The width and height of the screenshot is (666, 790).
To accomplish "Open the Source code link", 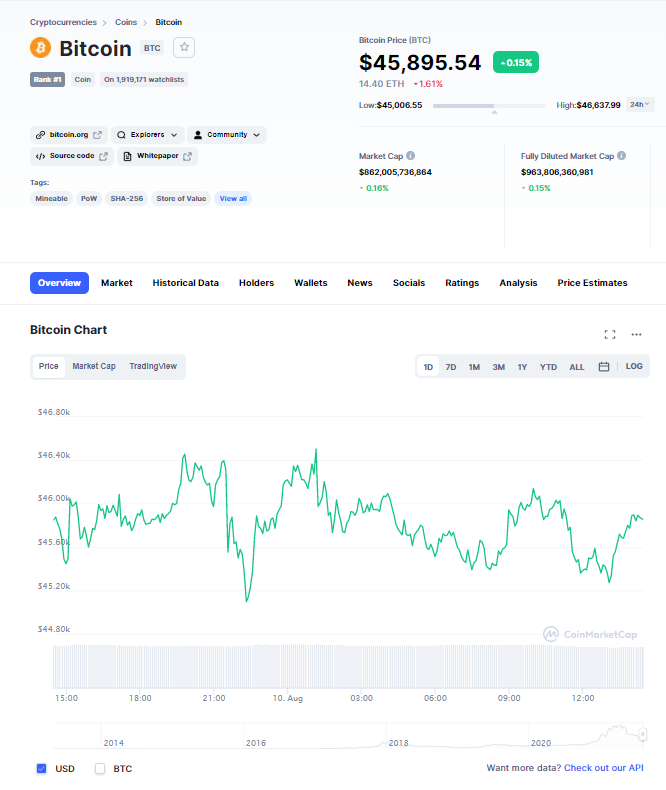I will point(72,156).
